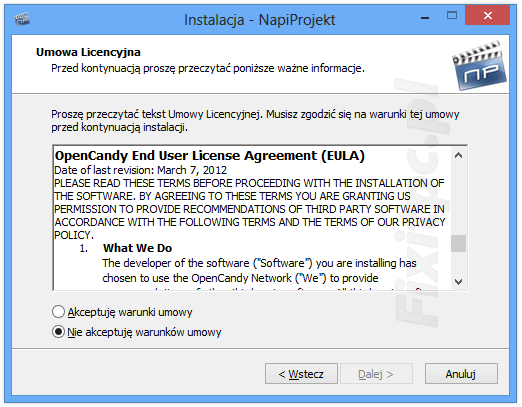Screen dimensions: 522x407
Task: Minimize the NapiProjekt installer window
Action: pos(425,18)
